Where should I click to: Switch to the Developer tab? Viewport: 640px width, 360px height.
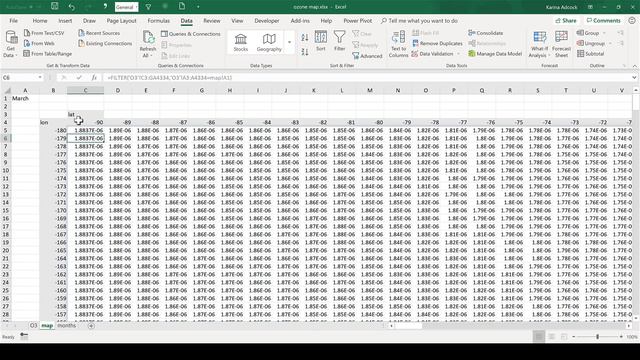pyautogui.click(x=267, y=21)
